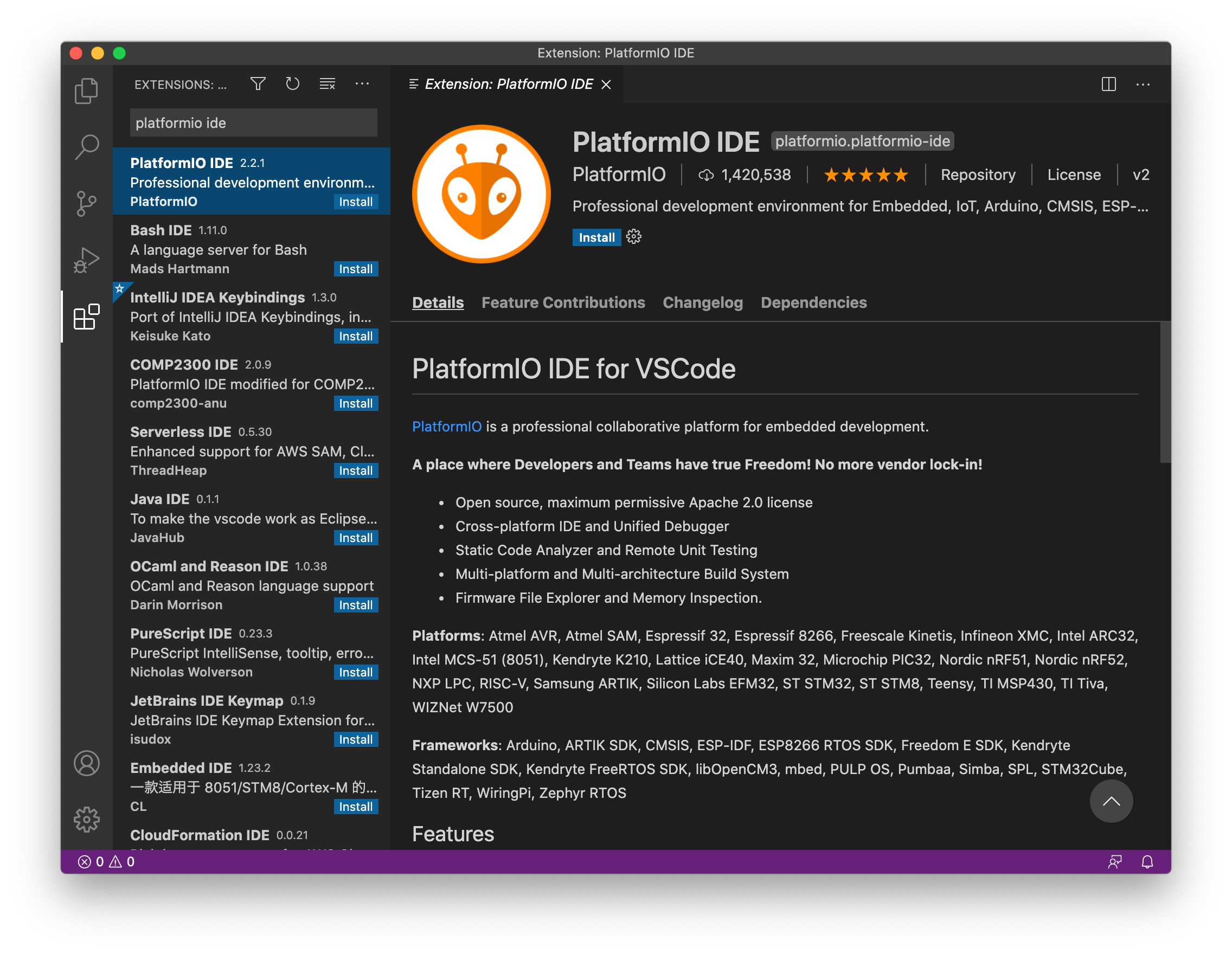
Task: Open the Accounts icon in activity bar
Action: click(86, 763)
